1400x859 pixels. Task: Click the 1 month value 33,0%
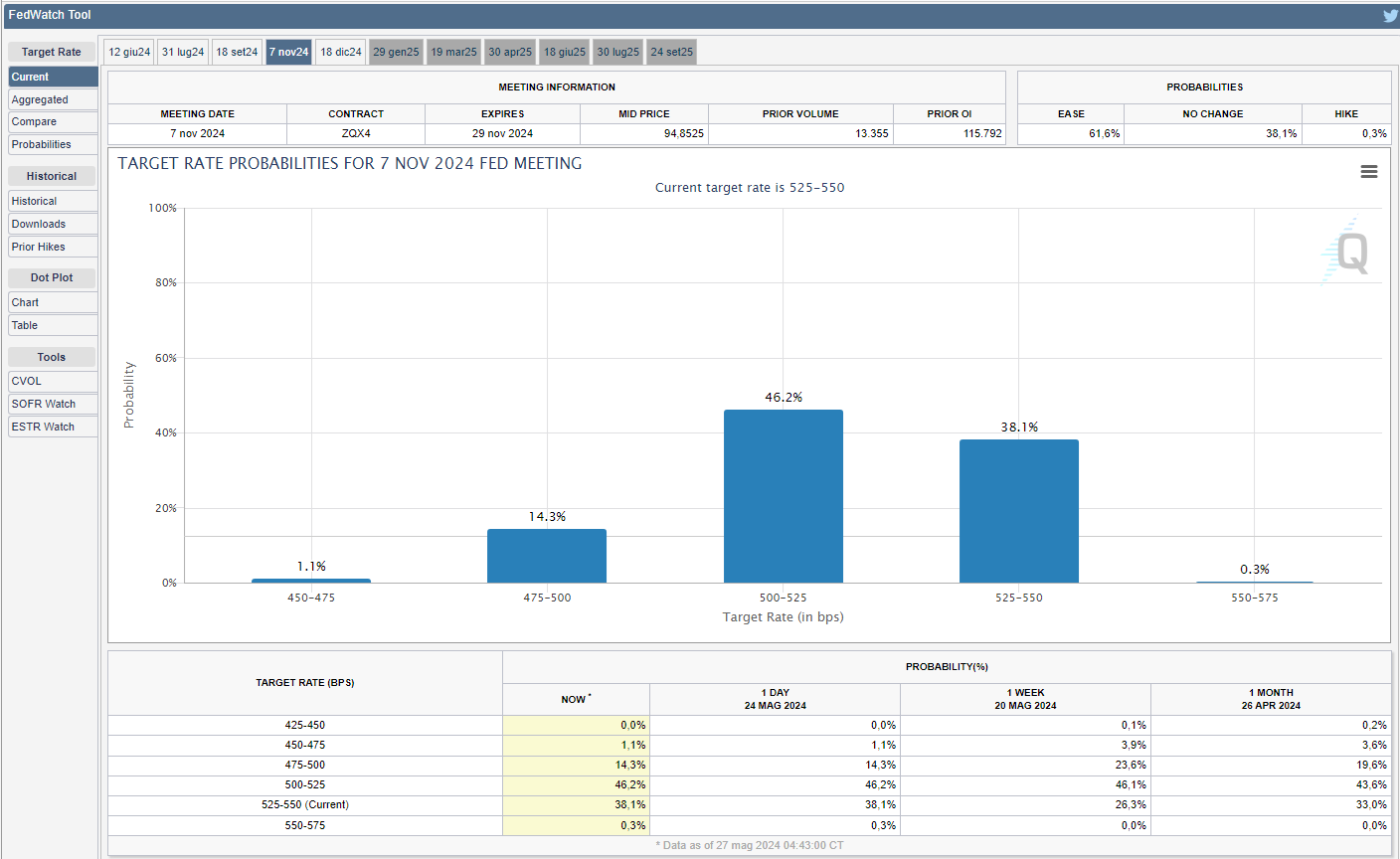[1371, 804]
